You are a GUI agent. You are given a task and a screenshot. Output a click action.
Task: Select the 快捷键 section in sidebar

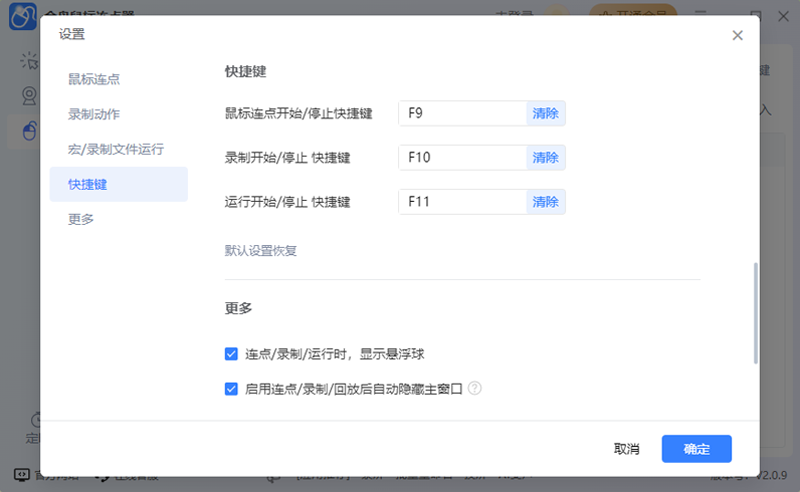click(x=88, y=184)
